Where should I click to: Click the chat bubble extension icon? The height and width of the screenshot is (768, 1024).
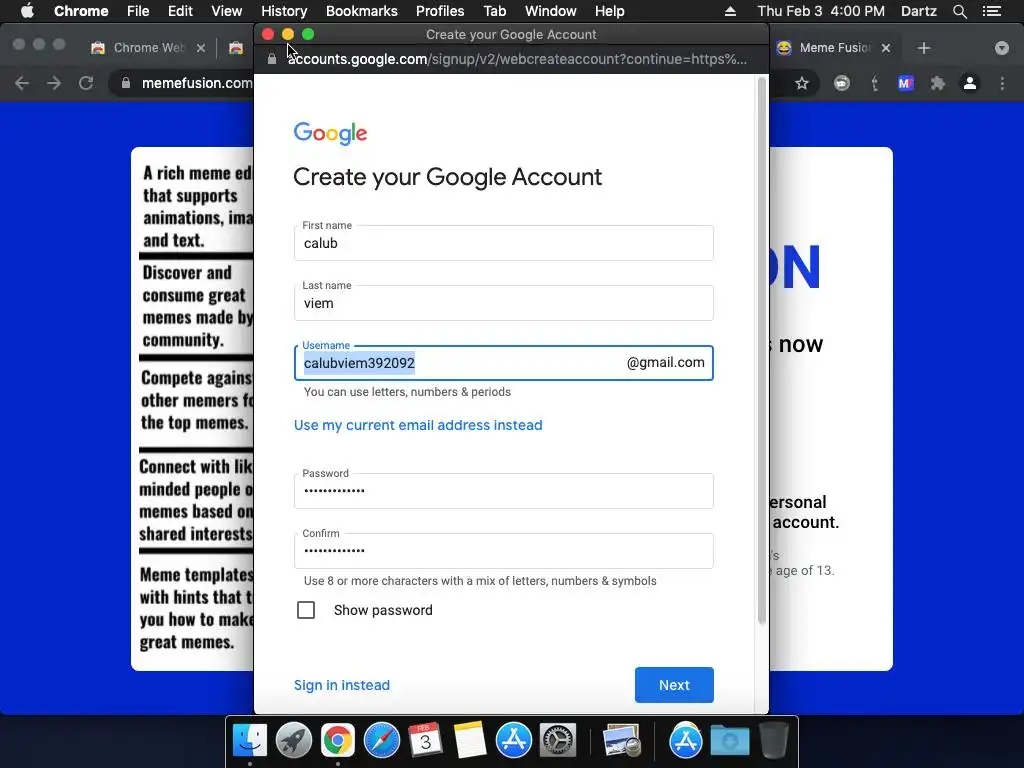pos(842,83)
